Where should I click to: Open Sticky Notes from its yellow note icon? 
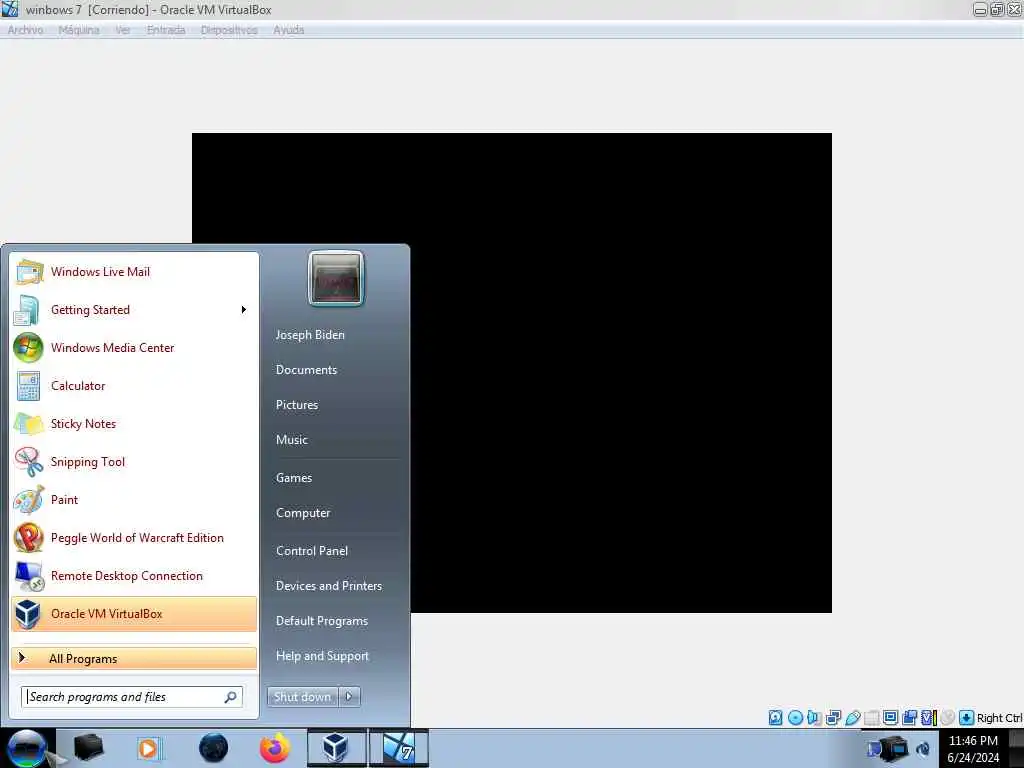(29, 424)
